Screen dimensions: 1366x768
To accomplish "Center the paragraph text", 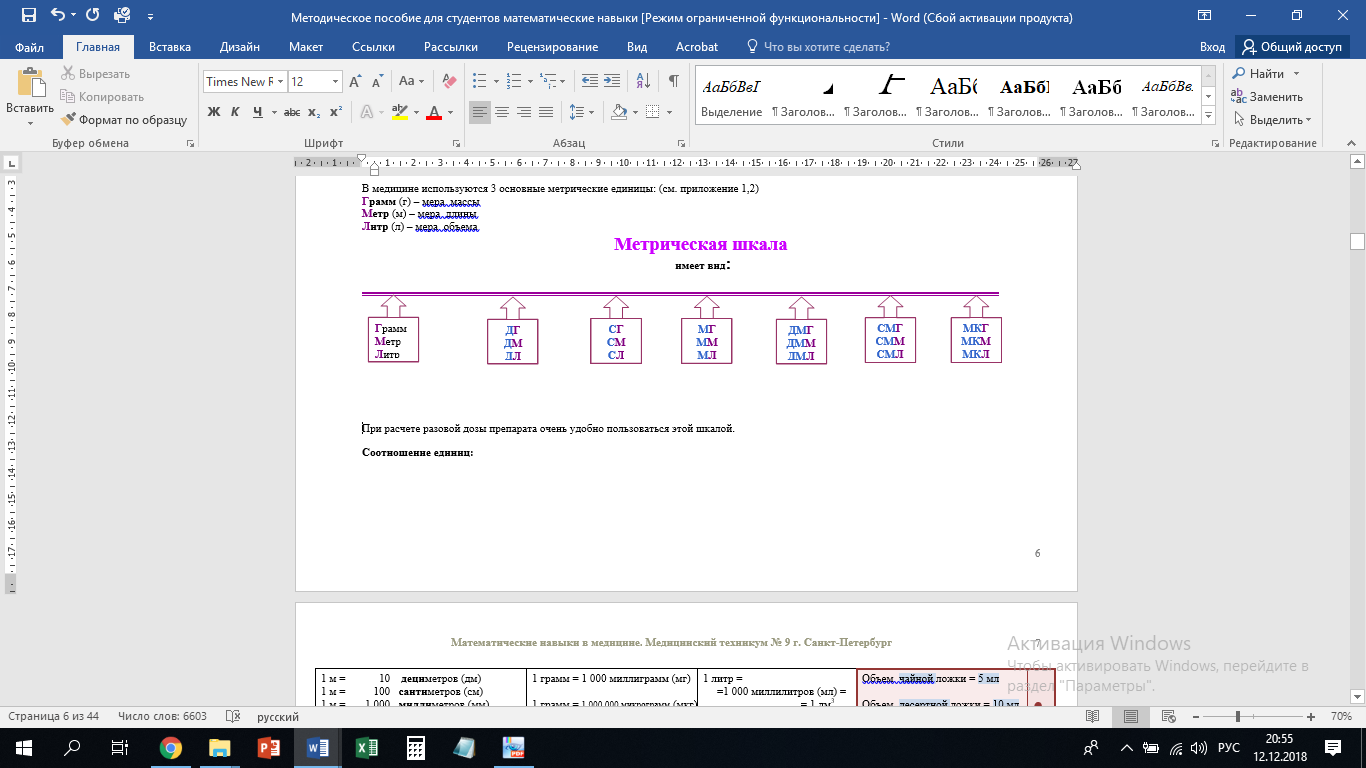I will (502, 112).
